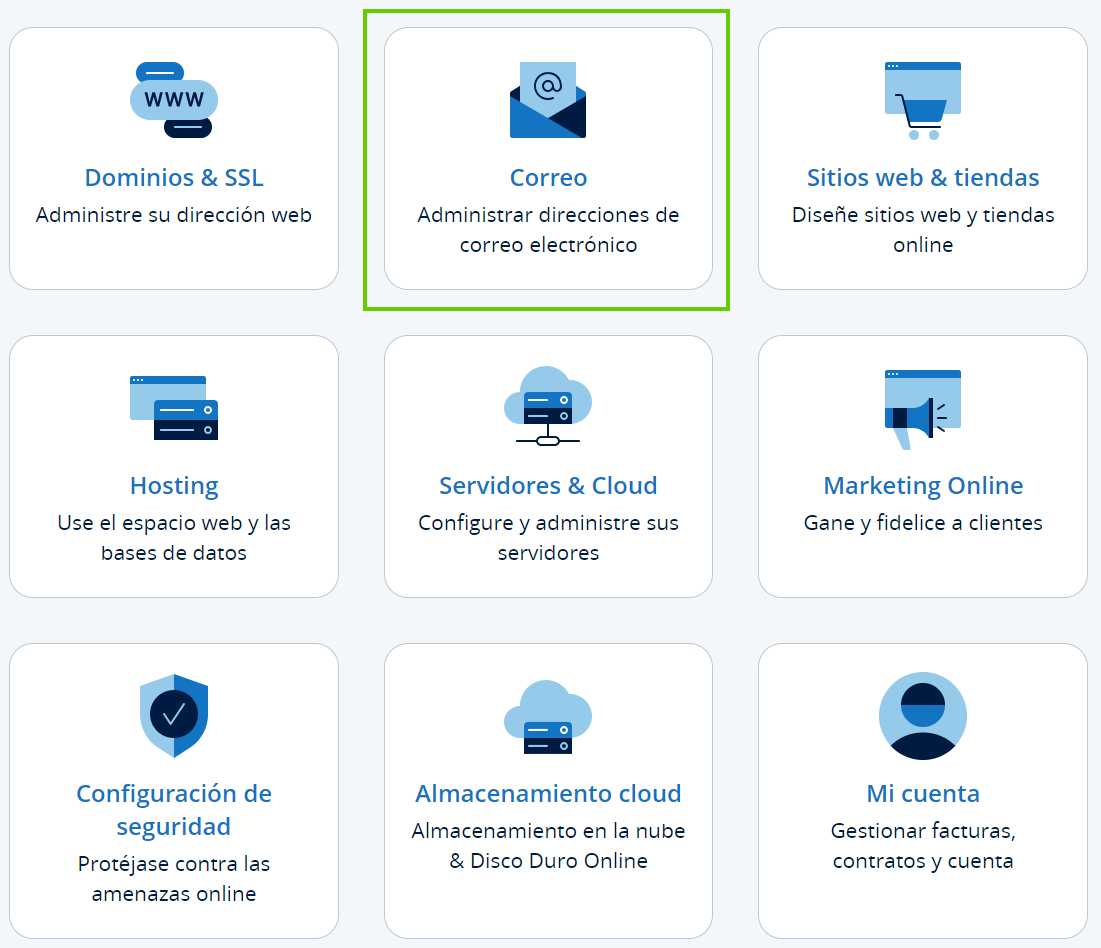Click the shield checkmark security icon
Screen dimensions: 1101x948
tap(173, 716)
